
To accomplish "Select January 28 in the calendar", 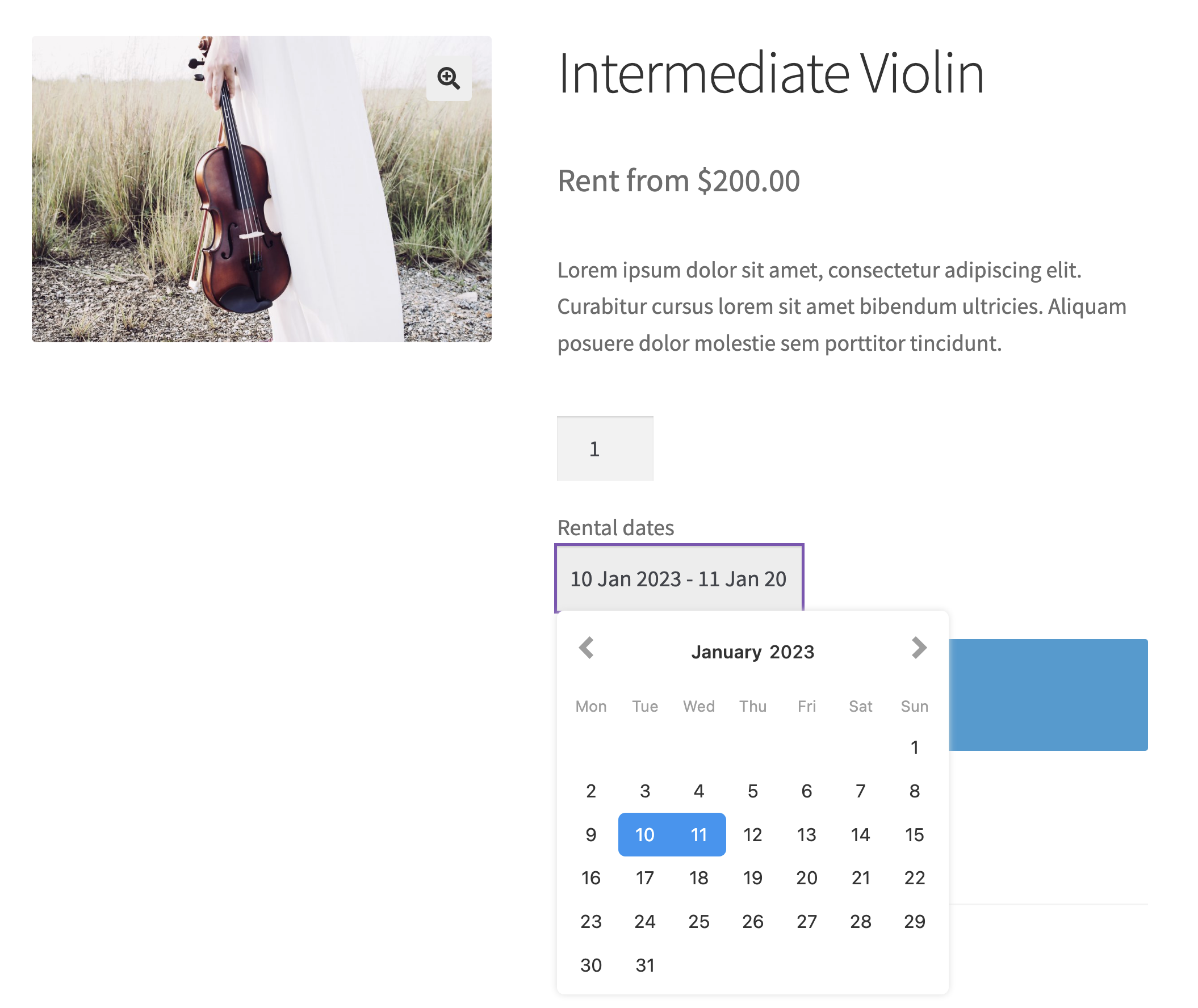I will [x=860, y=922].
